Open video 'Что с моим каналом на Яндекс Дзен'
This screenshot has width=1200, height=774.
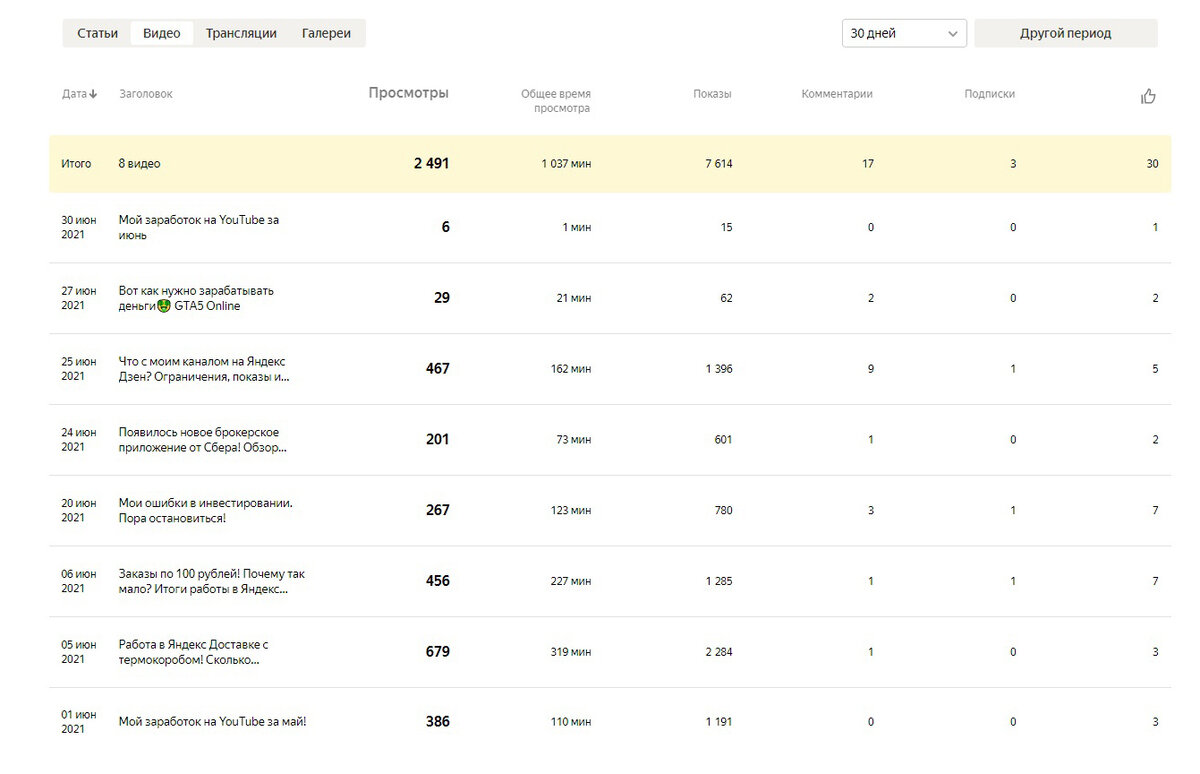204,369
